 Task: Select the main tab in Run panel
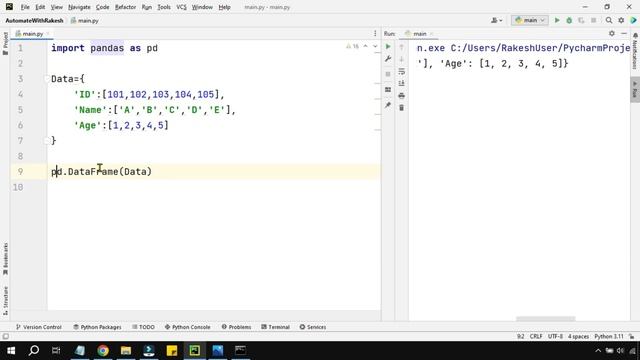click(419, 33)
